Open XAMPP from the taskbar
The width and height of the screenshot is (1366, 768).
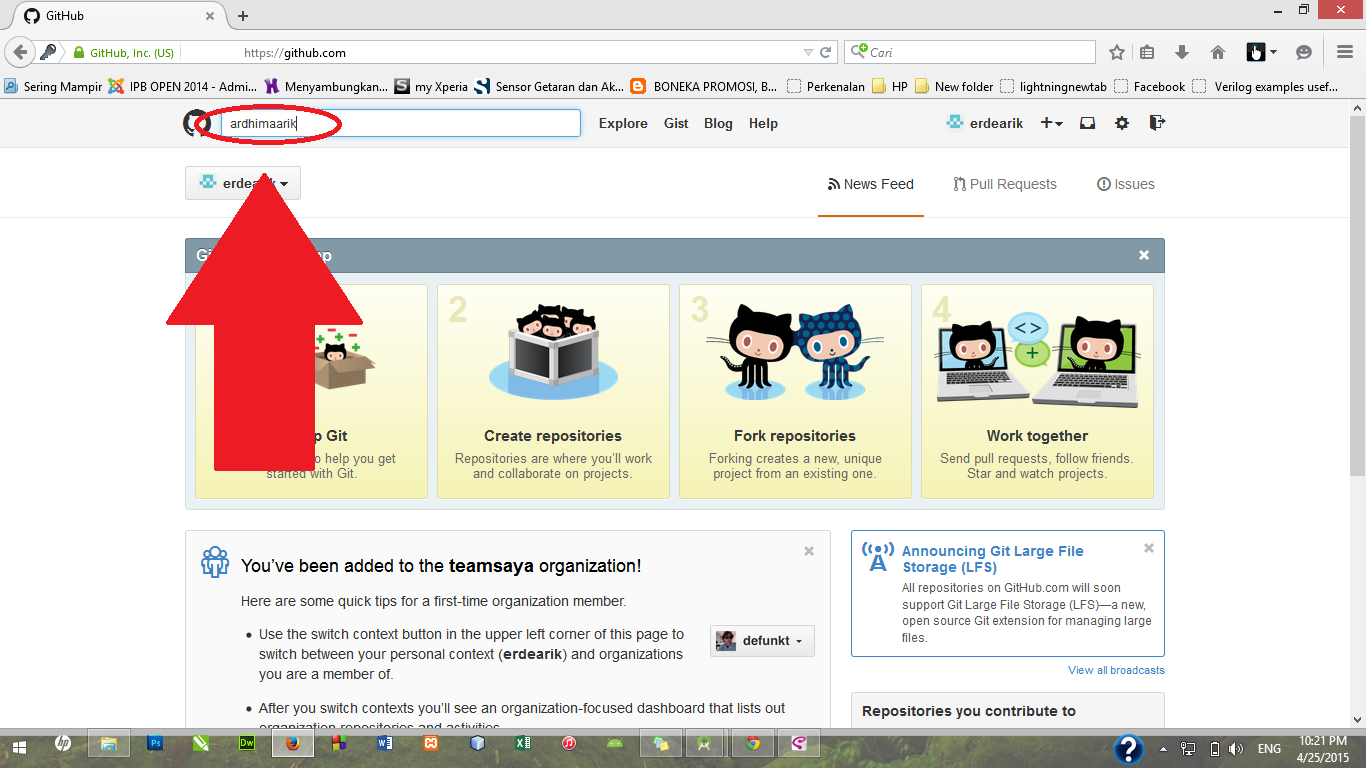pos(431,744)
